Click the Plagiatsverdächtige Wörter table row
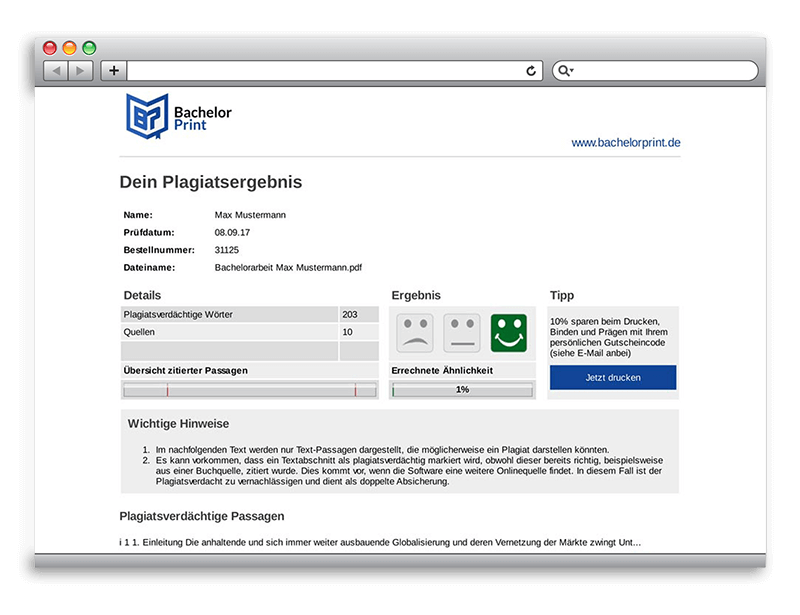 [230, 315]
